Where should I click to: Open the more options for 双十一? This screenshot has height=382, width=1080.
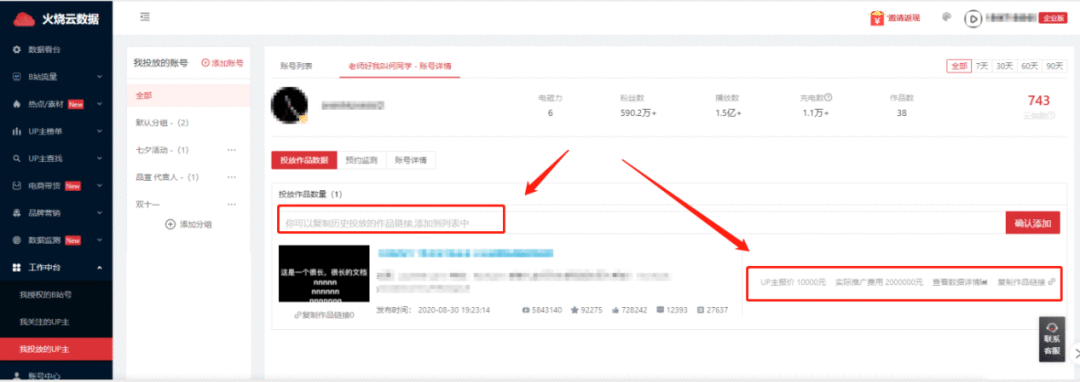point(232,204)
